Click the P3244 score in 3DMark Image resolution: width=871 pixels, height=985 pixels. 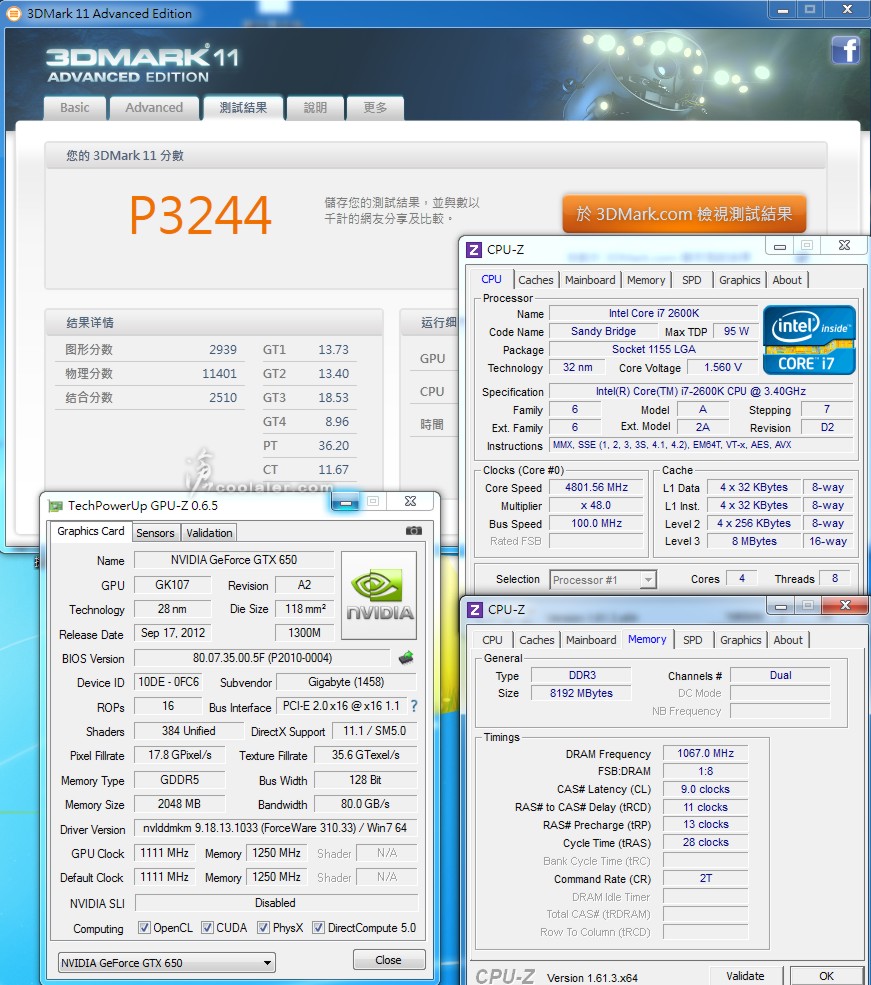point(200,215)
